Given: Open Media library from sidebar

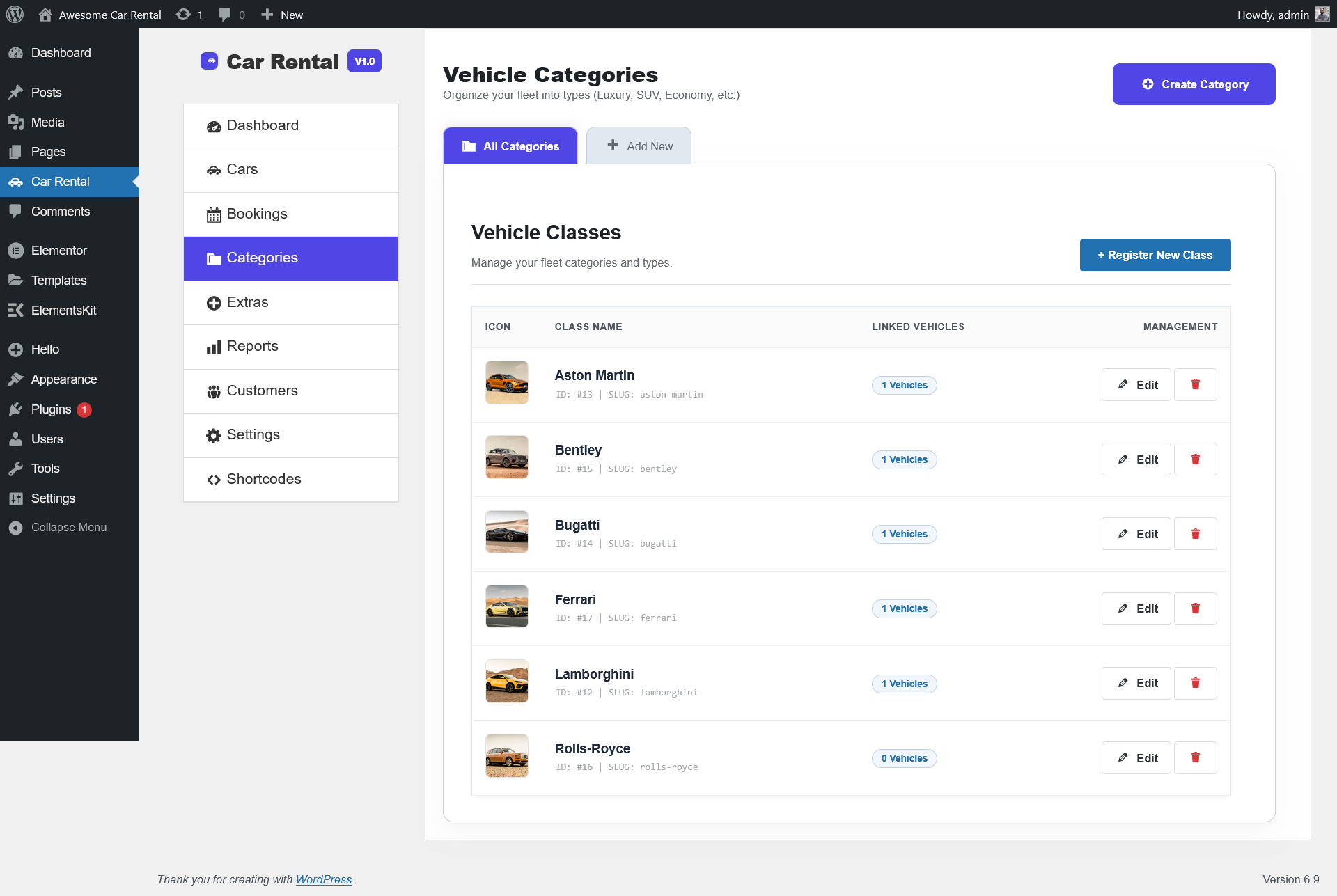Looking at the screenshot, I should tap(46, 122).
